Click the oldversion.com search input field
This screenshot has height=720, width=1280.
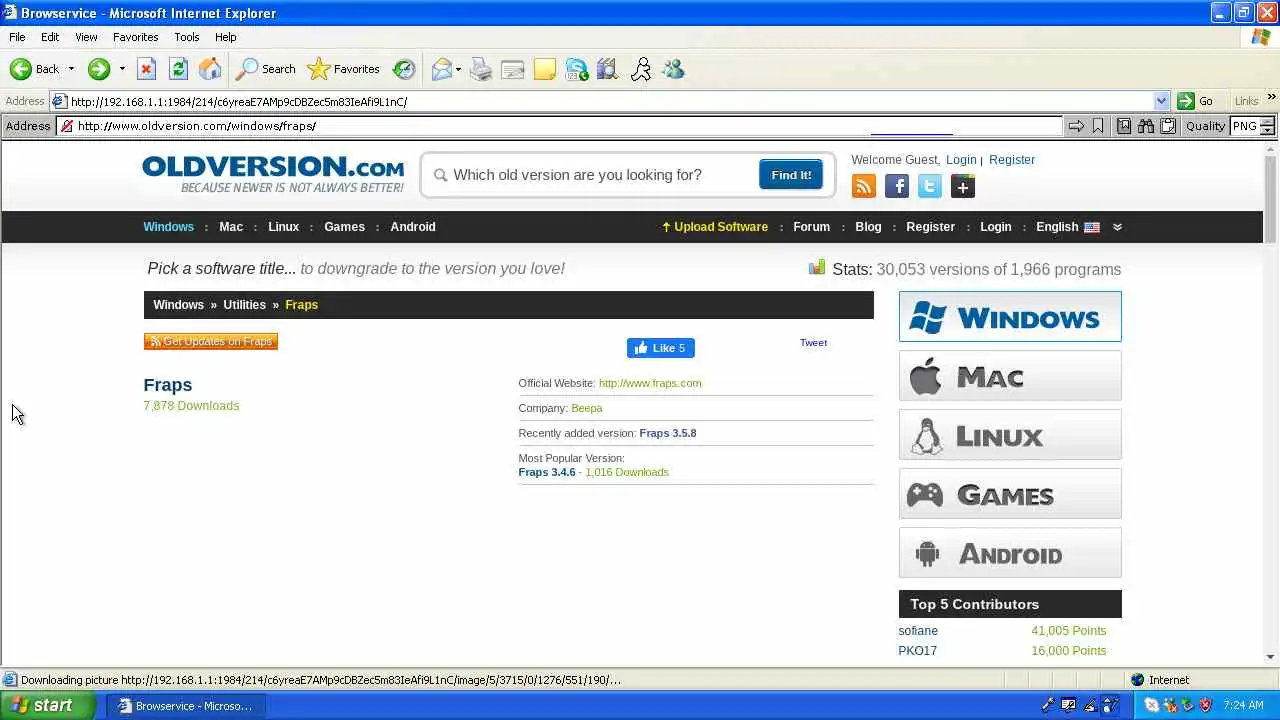[x=594, y=175]
